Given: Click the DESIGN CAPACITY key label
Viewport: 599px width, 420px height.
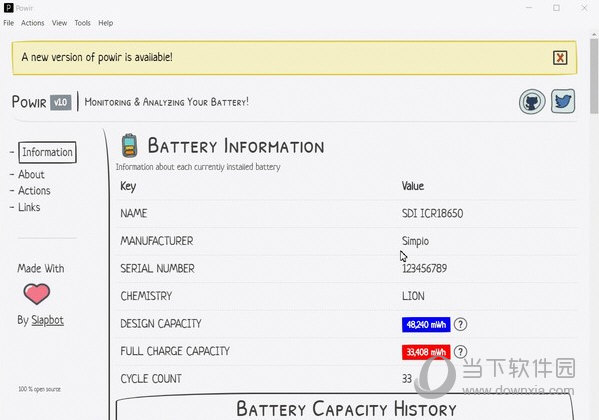Looking at the screenshot, I should (x=161, y=324).
